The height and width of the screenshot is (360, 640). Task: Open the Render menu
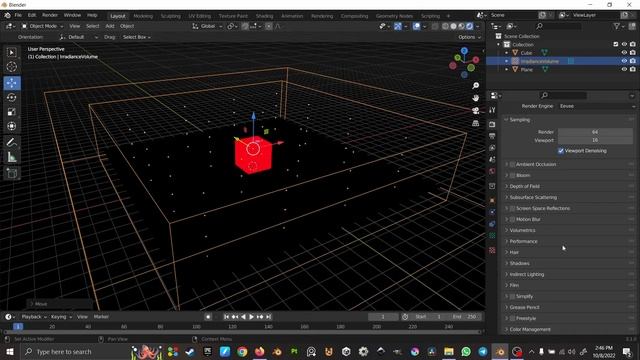tap(50, 15)
